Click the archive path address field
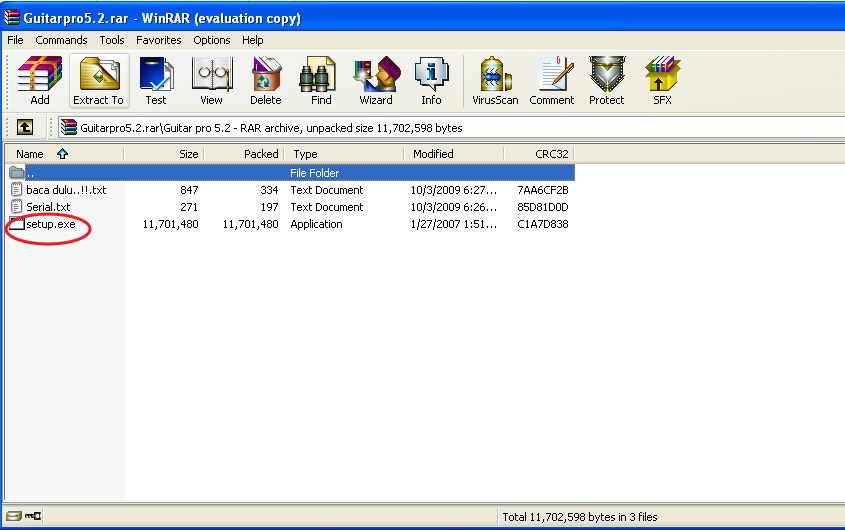Screen dimensions: 845x530 click(452, 128)
